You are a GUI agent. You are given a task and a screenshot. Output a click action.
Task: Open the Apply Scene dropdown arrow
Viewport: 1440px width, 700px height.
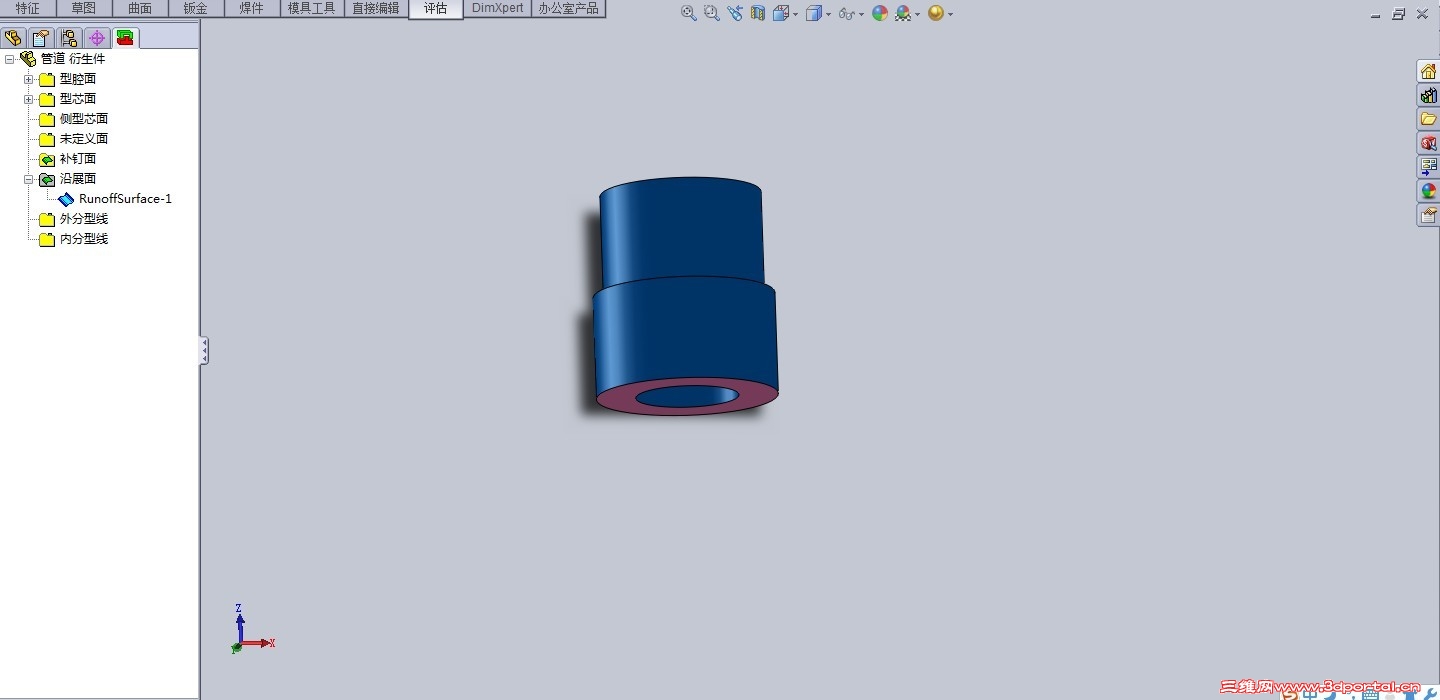point(917,14)
